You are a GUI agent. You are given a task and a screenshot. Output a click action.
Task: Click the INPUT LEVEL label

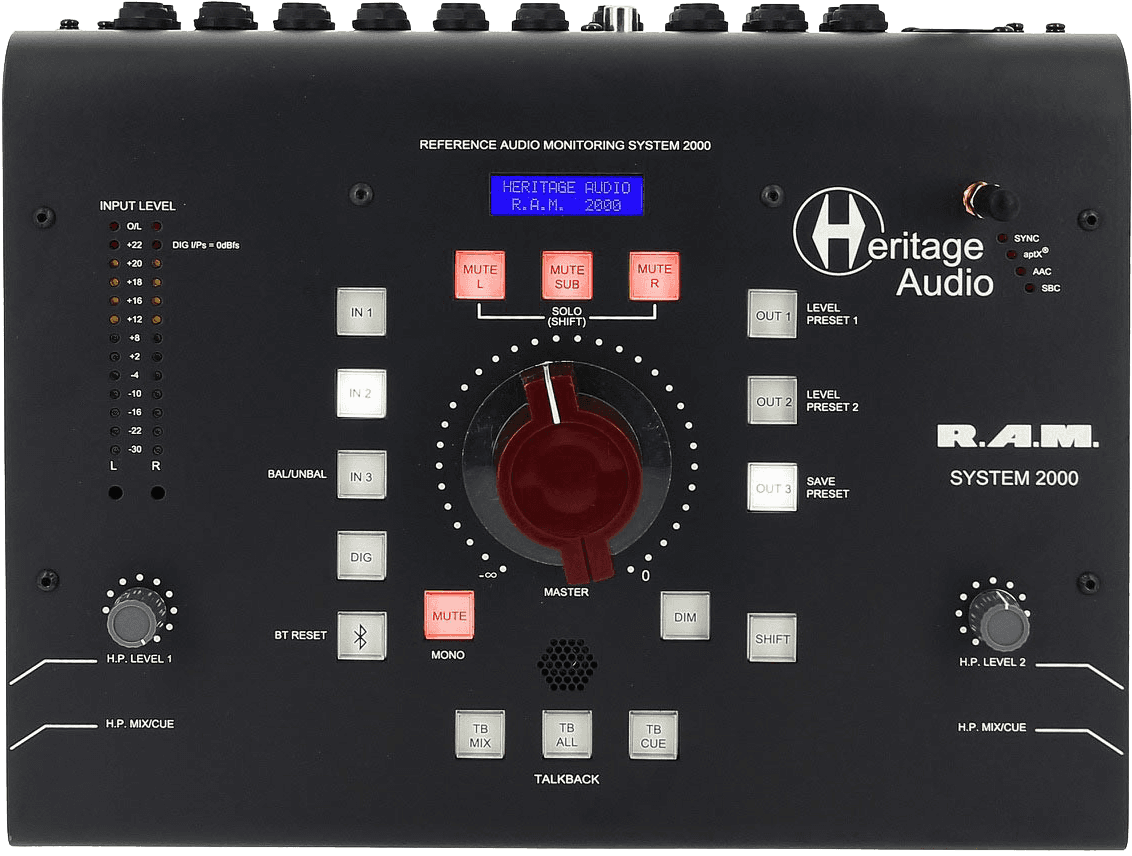click(137, 206)
